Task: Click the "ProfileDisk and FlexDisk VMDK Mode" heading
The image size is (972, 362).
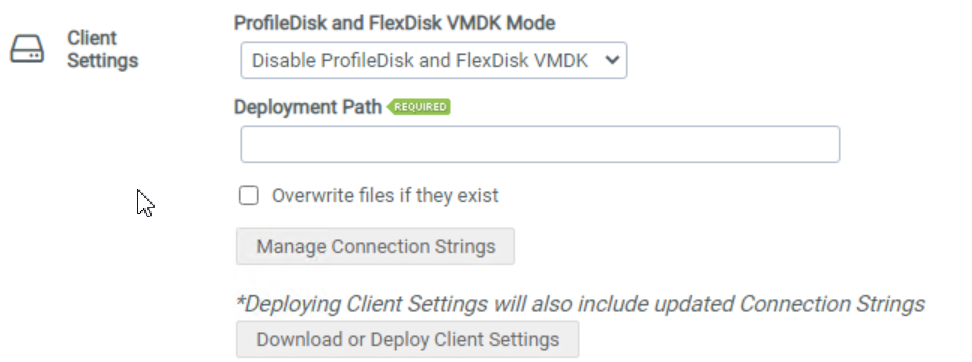Action: 394,23
